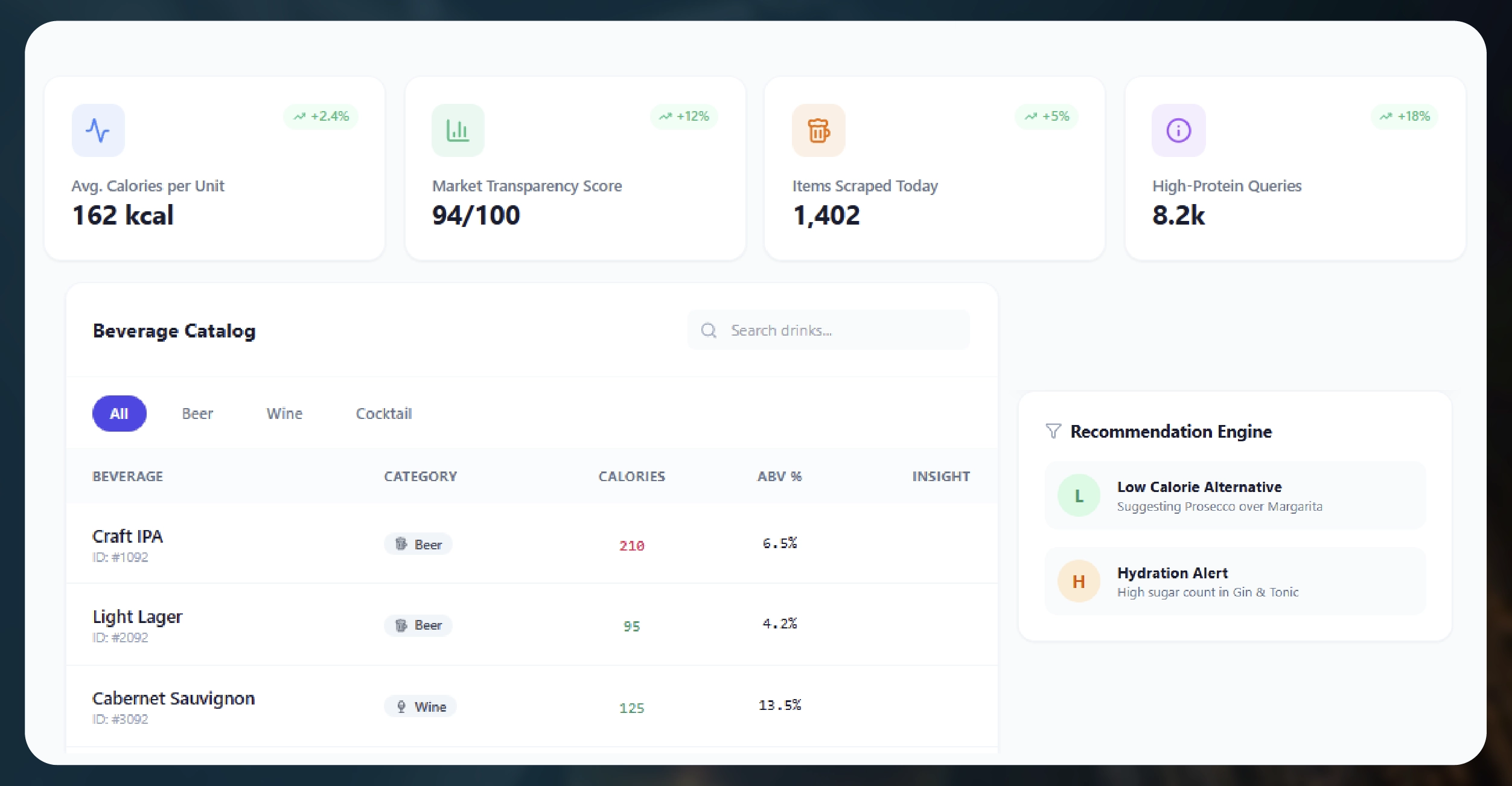Filter catalog by Wine tab
Viewport: 1512px width, 786px height.
284,414
